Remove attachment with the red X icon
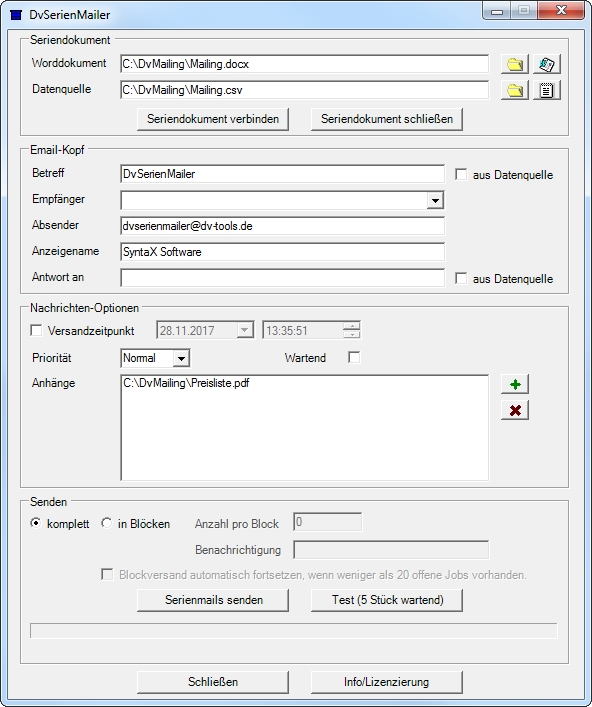This screenshot has height=707, width=592. point(515,410)
